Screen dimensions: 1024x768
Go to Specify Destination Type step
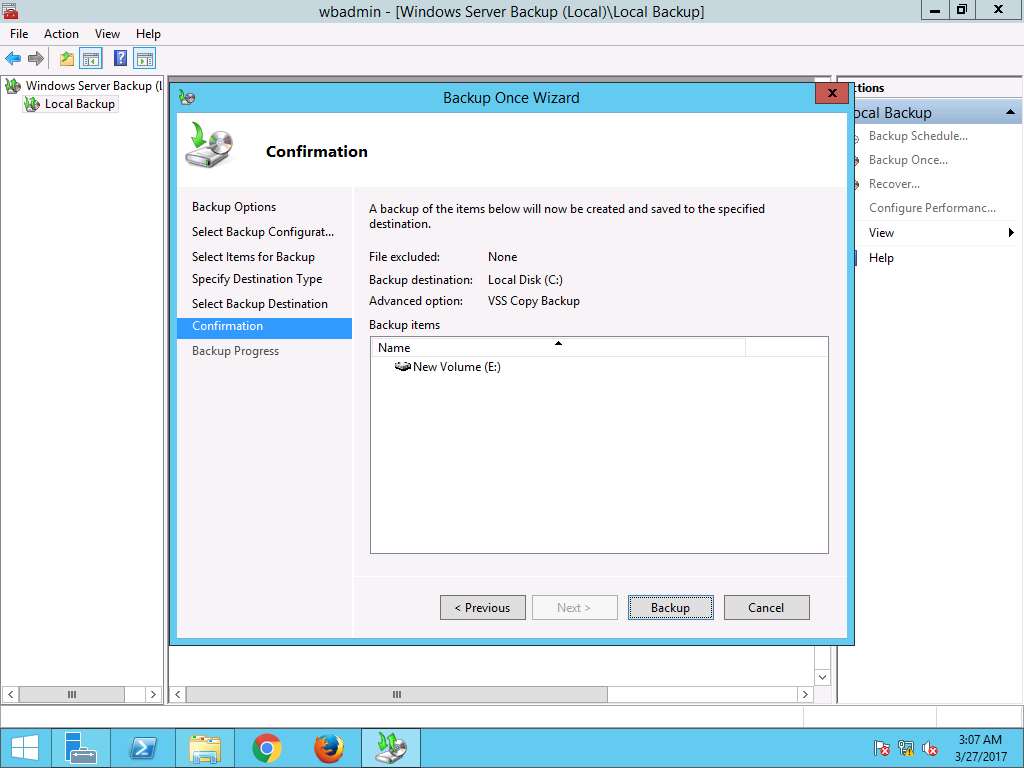tap(257, 279)
